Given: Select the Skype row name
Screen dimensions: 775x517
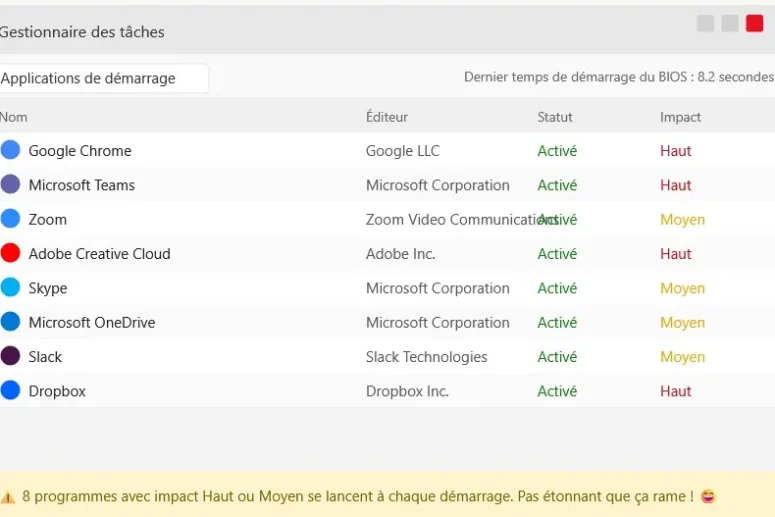Looking at the screenshot, I should (x=47, y=288).
